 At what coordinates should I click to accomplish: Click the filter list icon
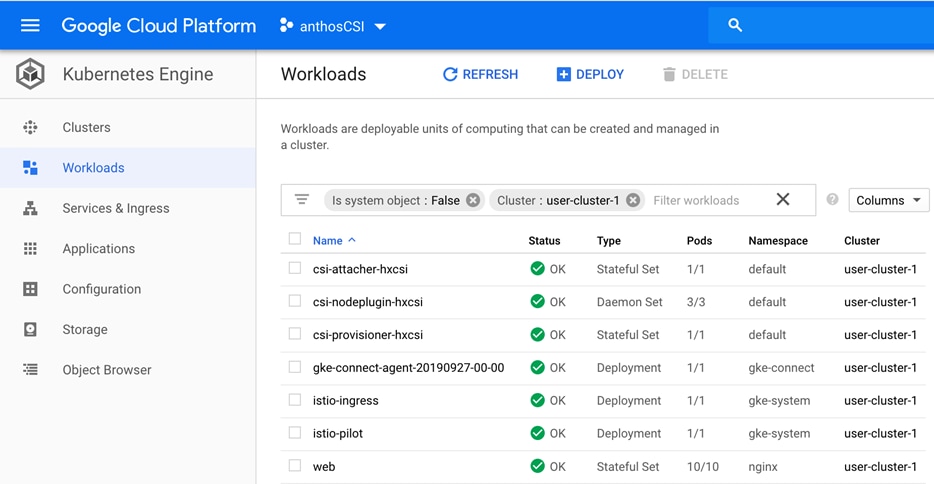point(302,199)
